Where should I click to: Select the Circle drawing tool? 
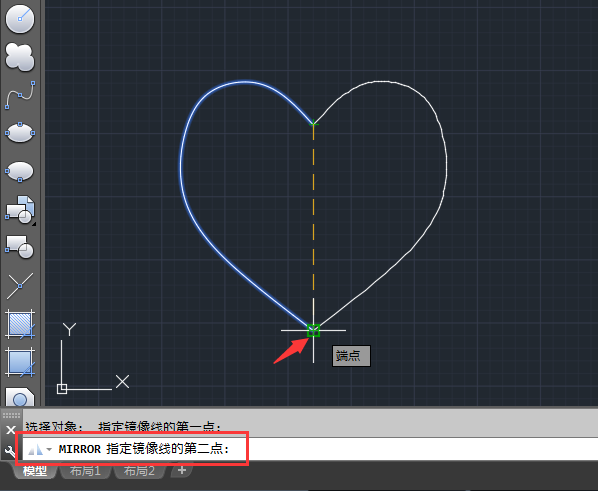20,19
